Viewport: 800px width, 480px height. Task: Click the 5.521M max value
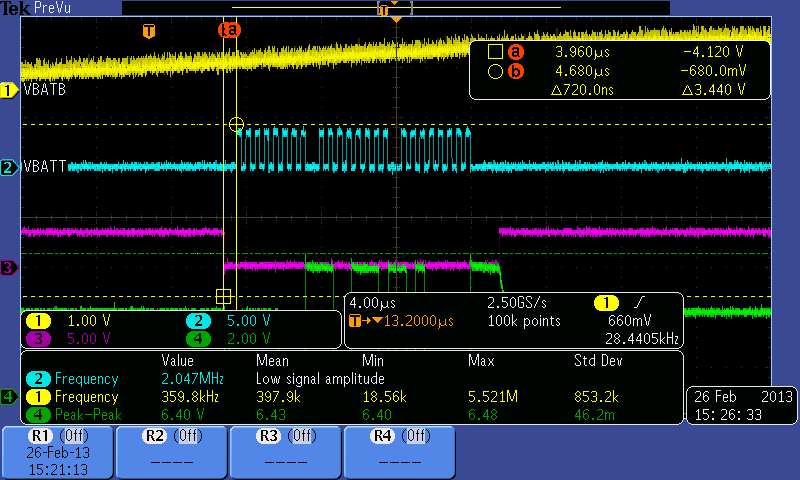[493, 397]
